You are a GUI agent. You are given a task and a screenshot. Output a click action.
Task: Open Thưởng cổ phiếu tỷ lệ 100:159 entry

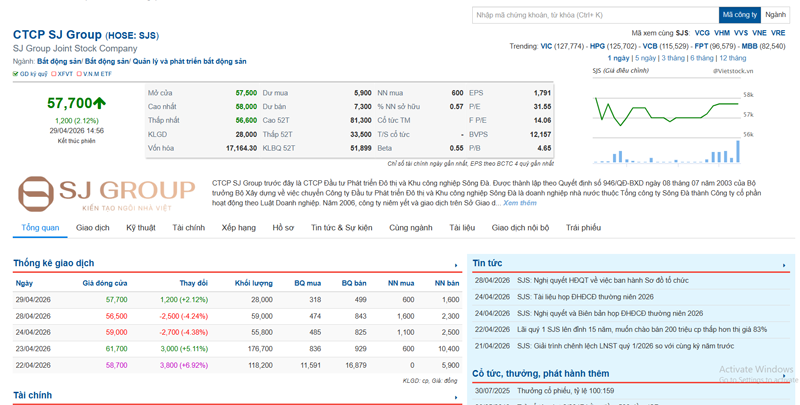click(565, 391)
